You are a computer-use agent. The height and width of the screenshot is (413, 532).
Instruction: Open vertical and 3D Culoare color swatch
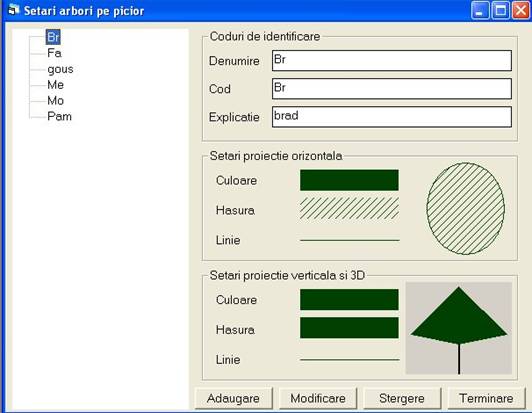[349, 300]
